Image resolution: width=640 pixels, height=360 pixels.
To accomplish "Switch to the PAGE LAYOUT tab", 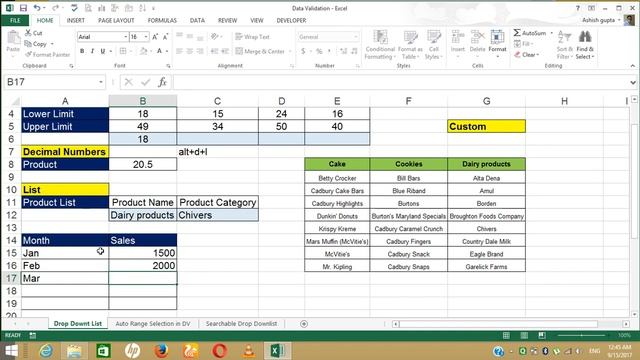I will (116, 20).
